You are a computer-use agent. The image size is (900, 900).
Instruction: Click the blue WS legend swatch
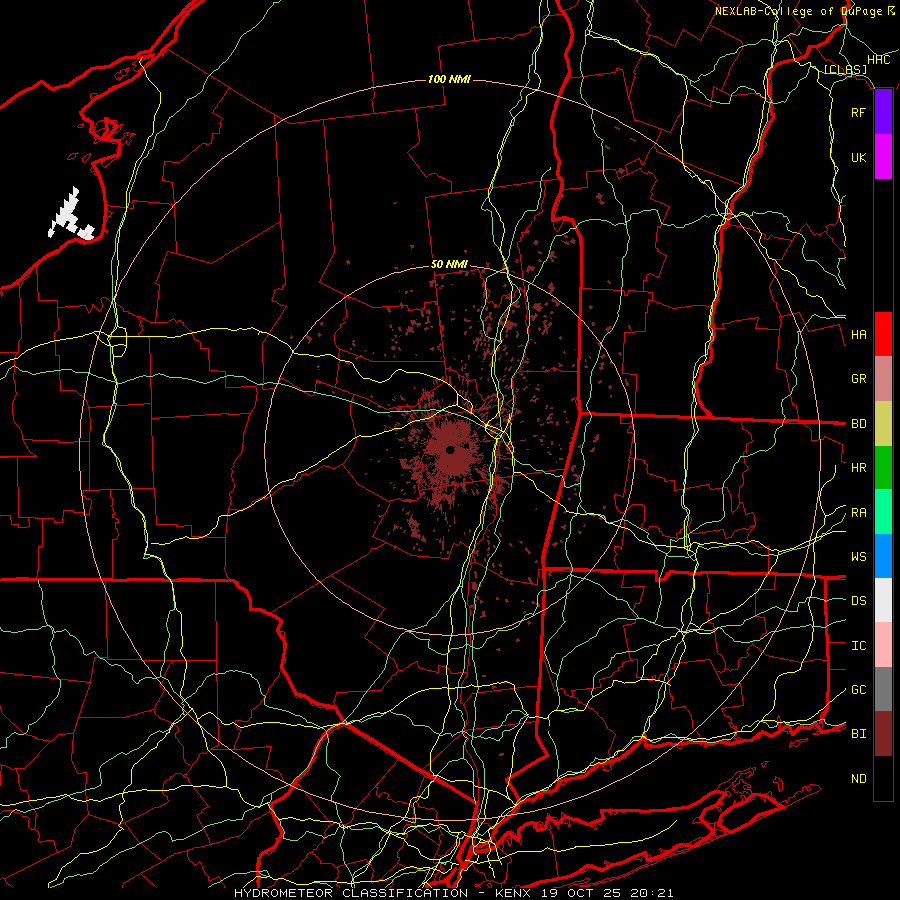[883, 556]
